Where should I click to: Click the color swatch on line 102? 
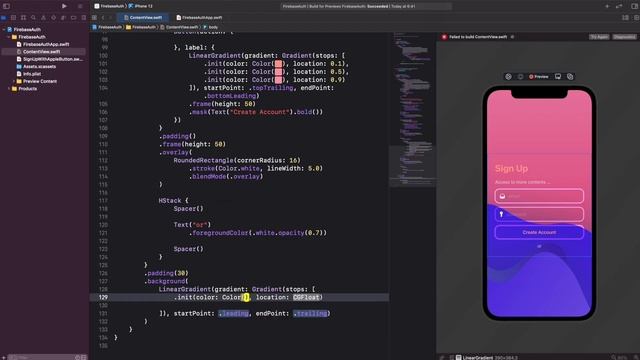click(278, 72)
